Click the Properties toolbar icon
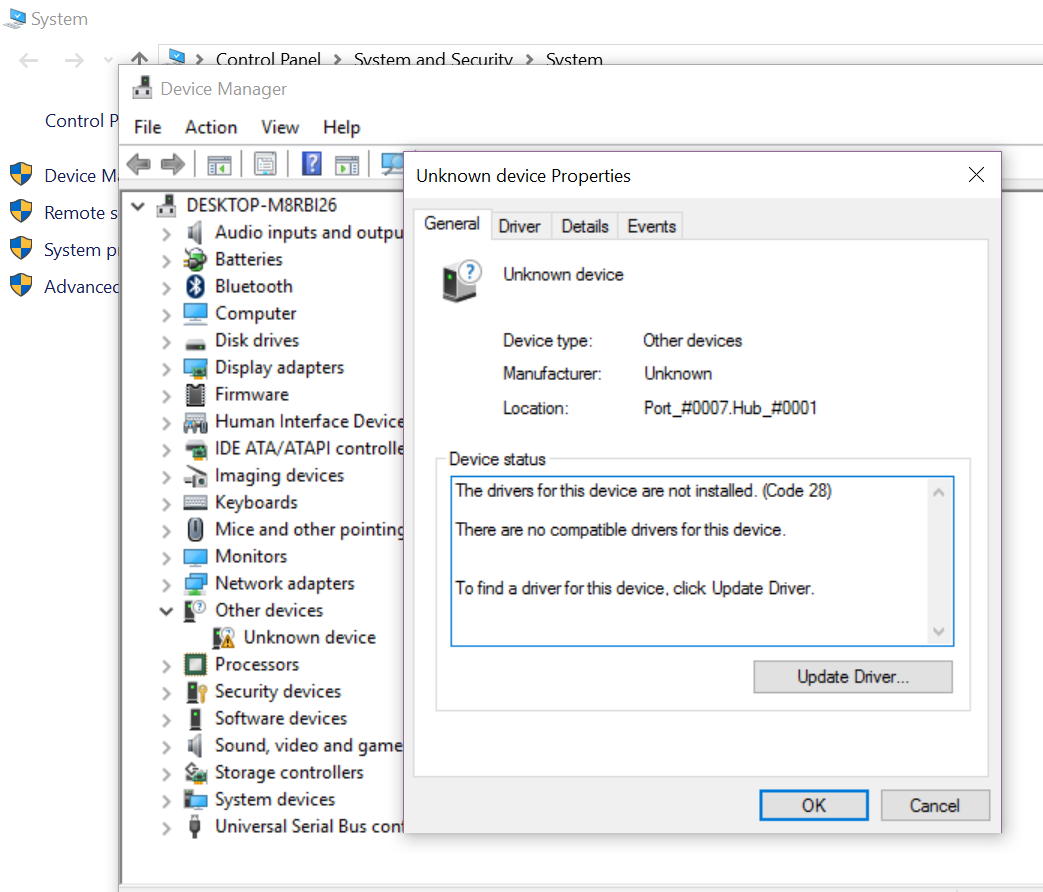The image size is (1043, 892). pyautogui.click(x=265, y=164)
